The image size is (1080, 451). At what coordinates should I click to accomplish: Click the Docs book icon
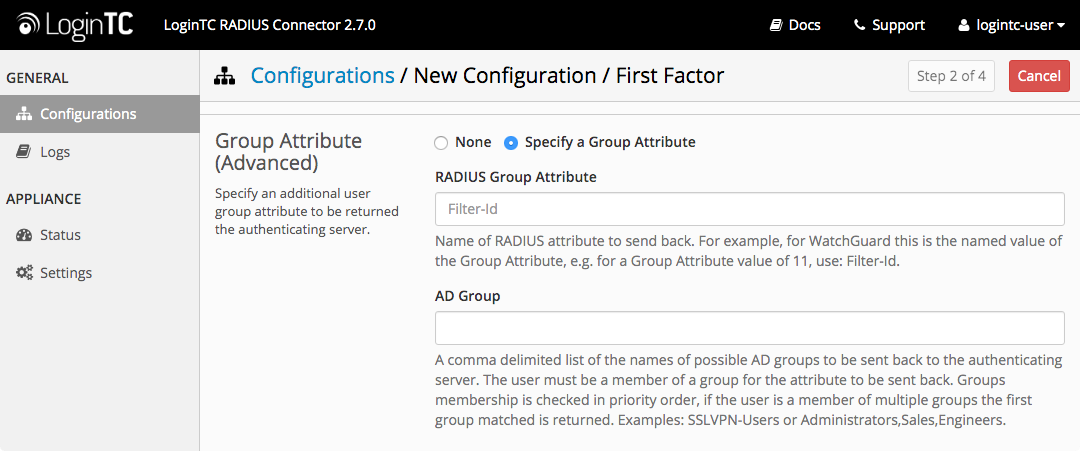click(776, 25)
